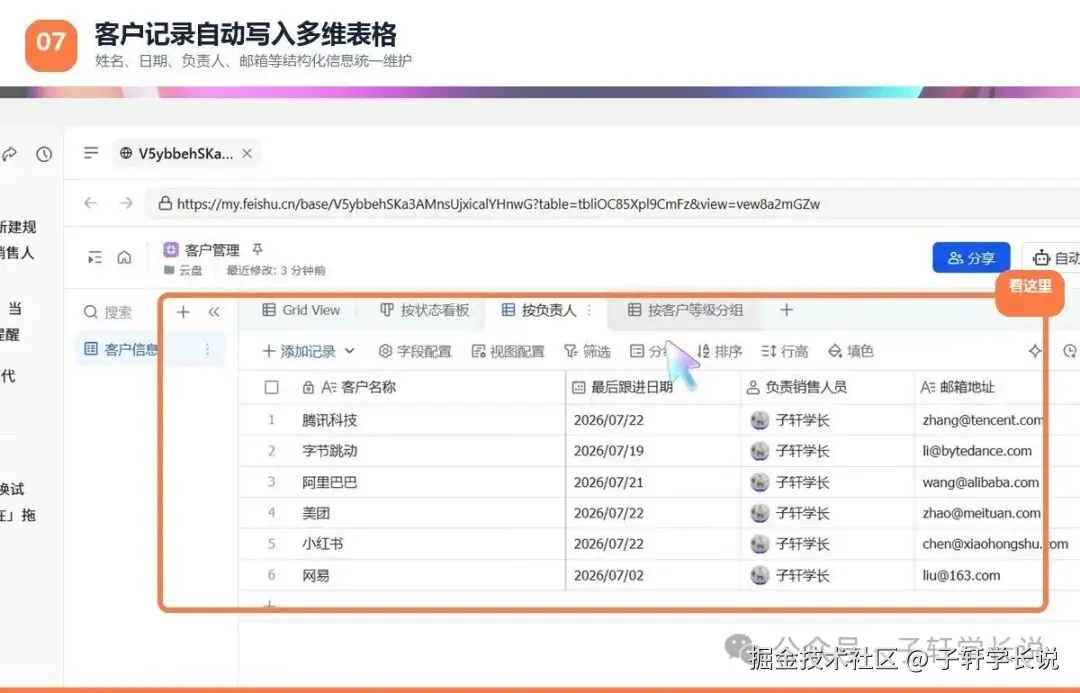Click the lock icon in address bar
This screenshot has width=1080, height=693.
pos(165,203)
